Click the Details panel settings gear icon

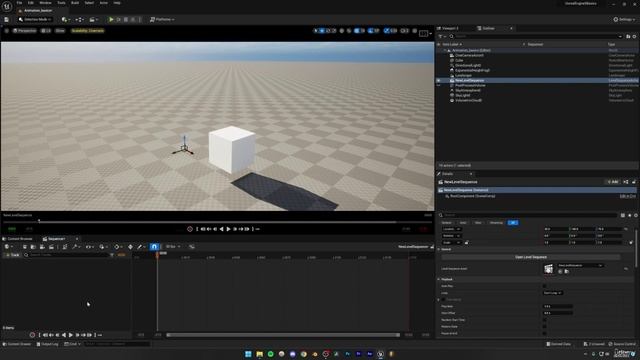click(x=636, y=215)
